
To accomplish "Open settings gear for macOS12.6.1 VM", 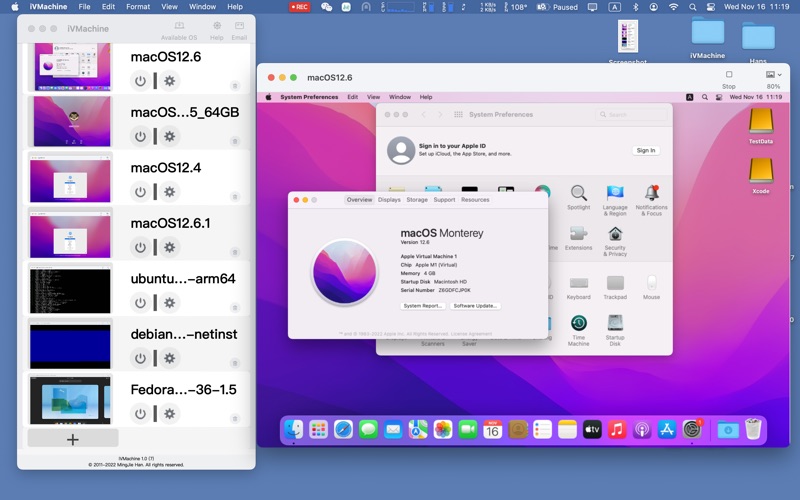I will point(170,247).
